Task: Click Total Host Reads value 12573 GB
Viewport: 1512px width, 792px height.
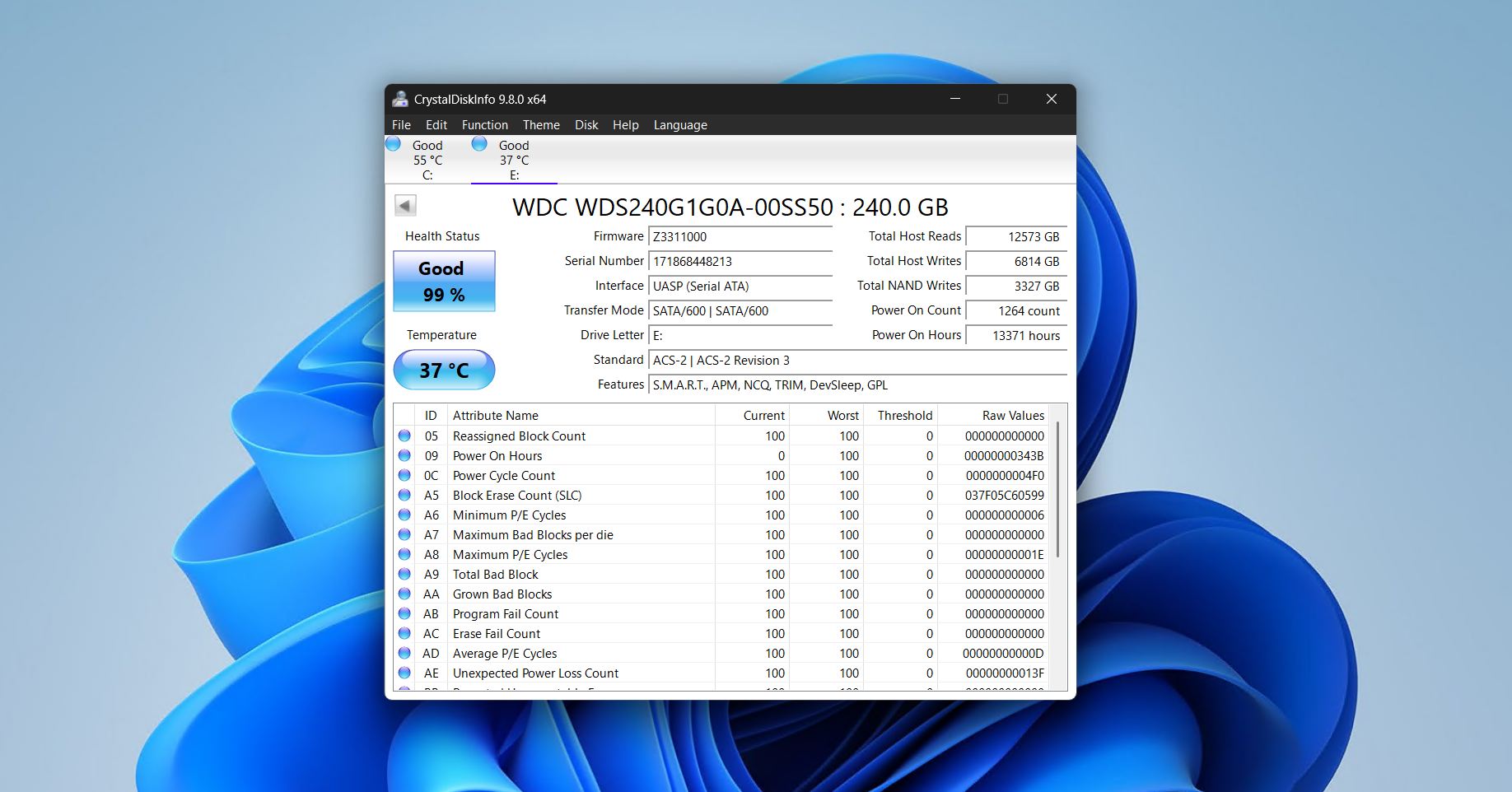Action: click(x=1016, y=237)
